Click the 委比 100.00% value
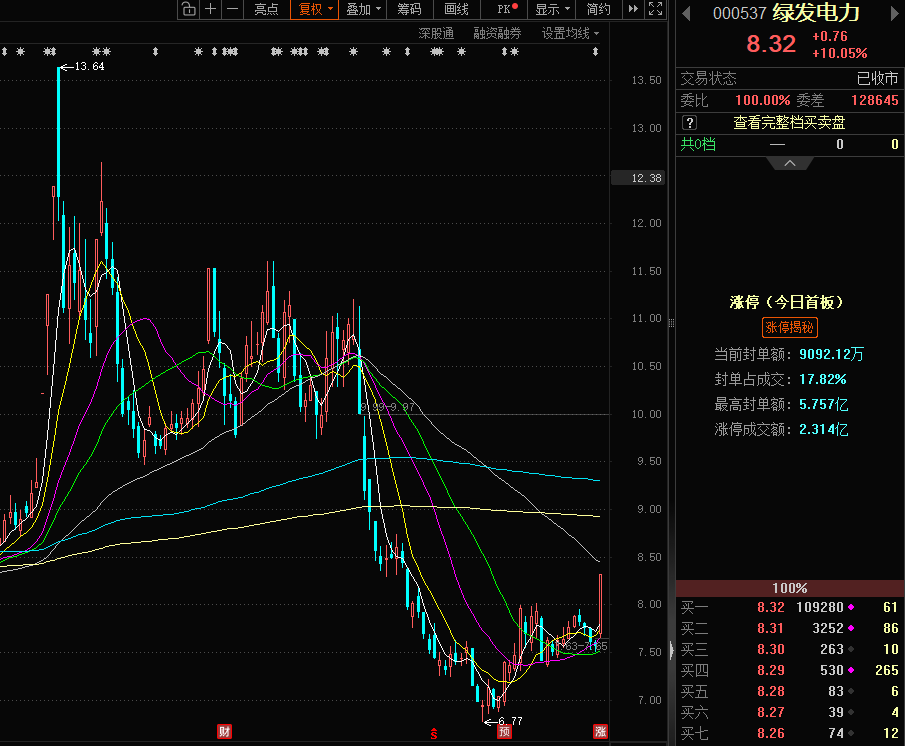The height and width of the screenshot is (746, 905). [x=762, y=100]
